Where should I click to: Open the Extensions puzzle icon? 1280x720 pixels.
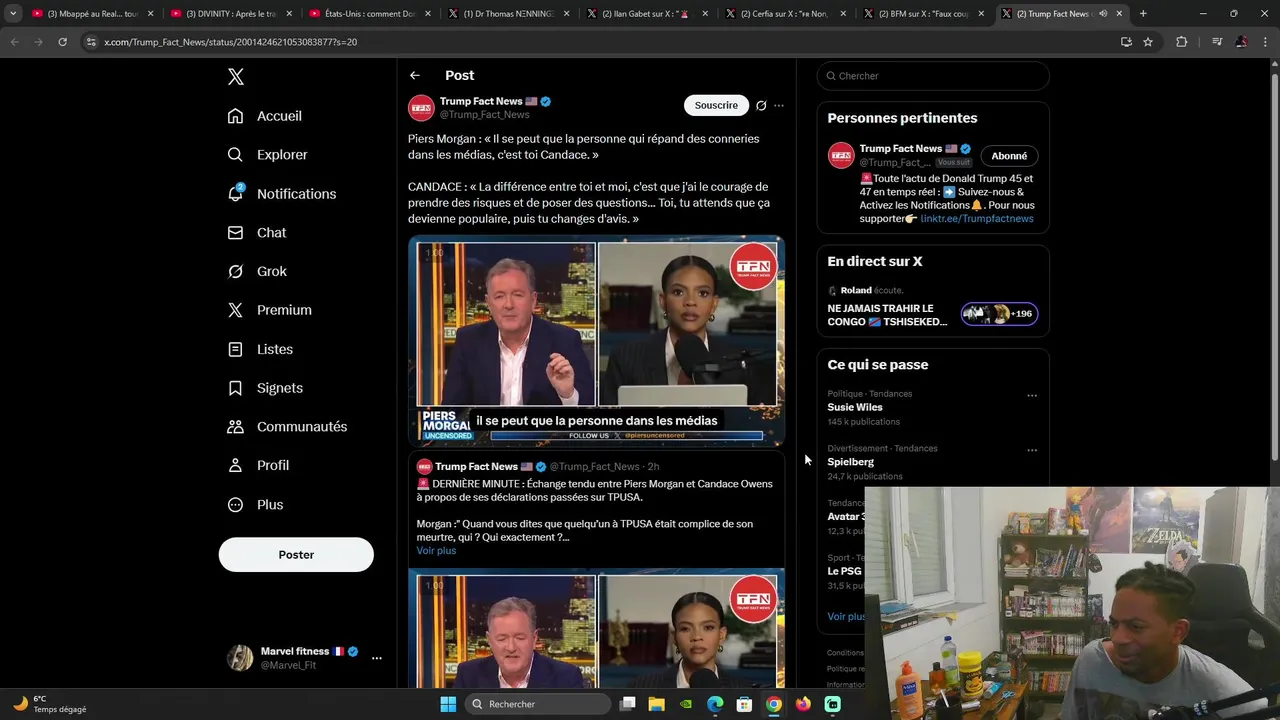tap(1182, 42)
